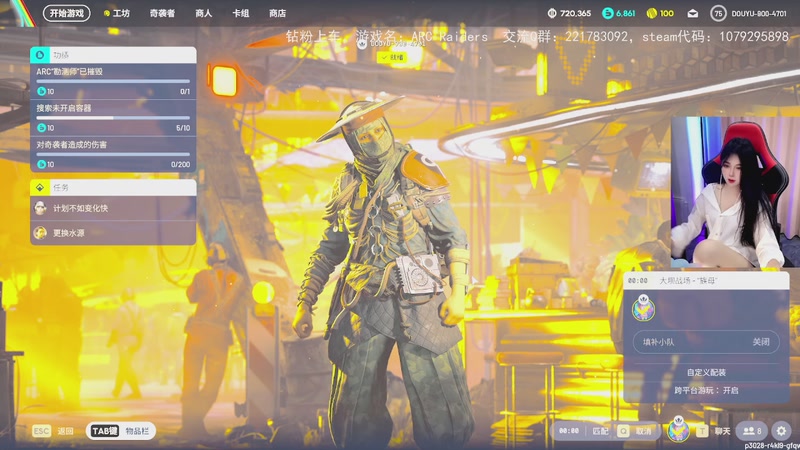Toggle 填补小队 squad fill setting
Screen dimensions: 800x450
click(x=706, y=342)
